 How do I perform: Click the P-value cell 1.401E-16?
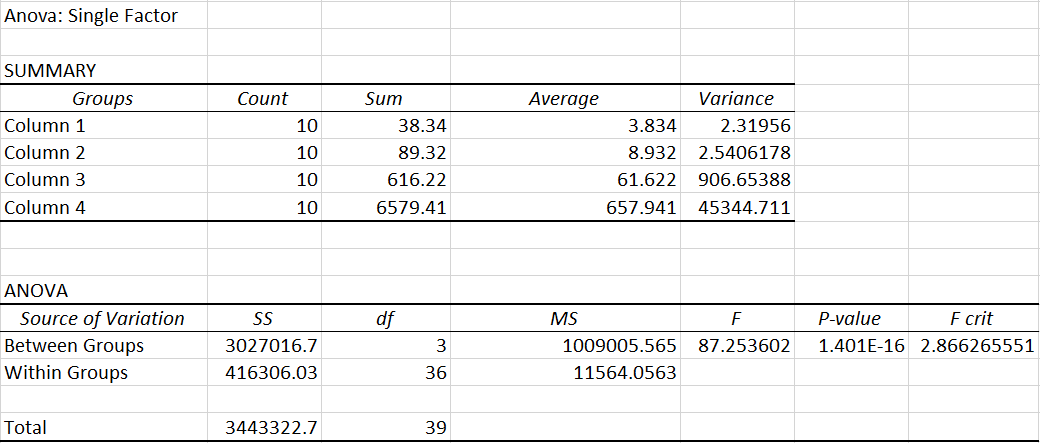point(859,346)
